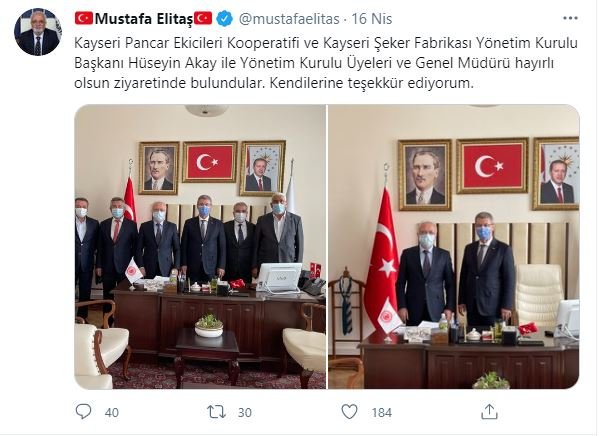Open the left group photo
The width and height of the screenshot is (599, 436).
(200, 246)
